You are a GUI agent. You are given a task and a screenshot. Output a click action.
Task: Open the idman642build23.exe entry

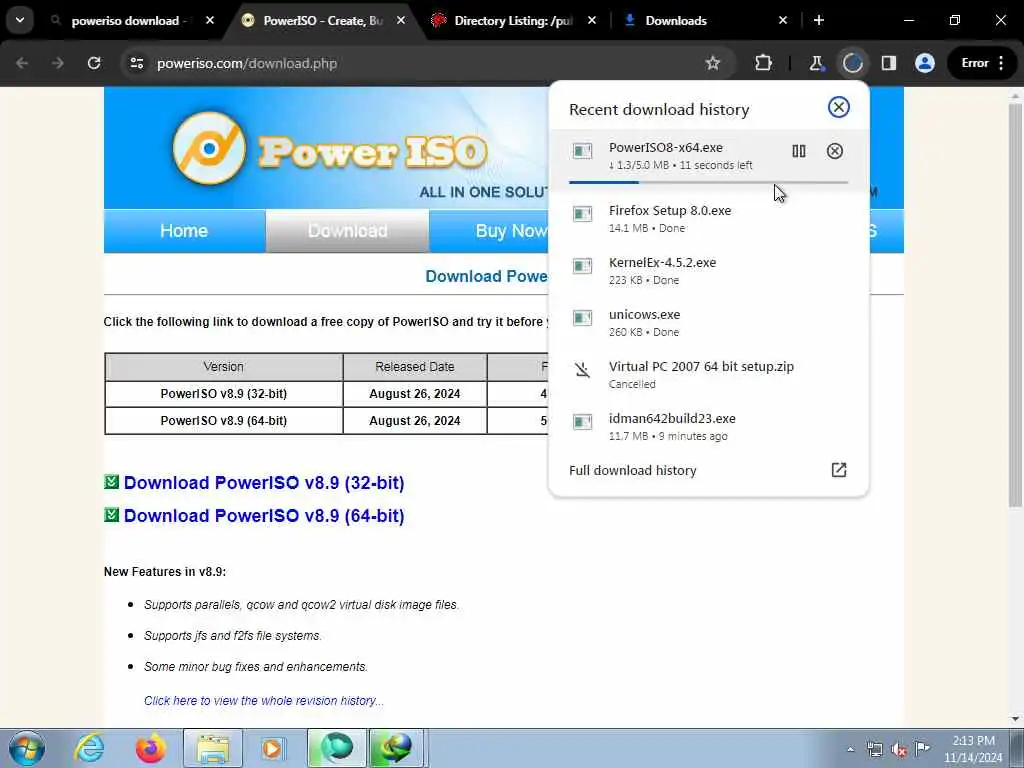pyautogui.click(x=709, y=426)
